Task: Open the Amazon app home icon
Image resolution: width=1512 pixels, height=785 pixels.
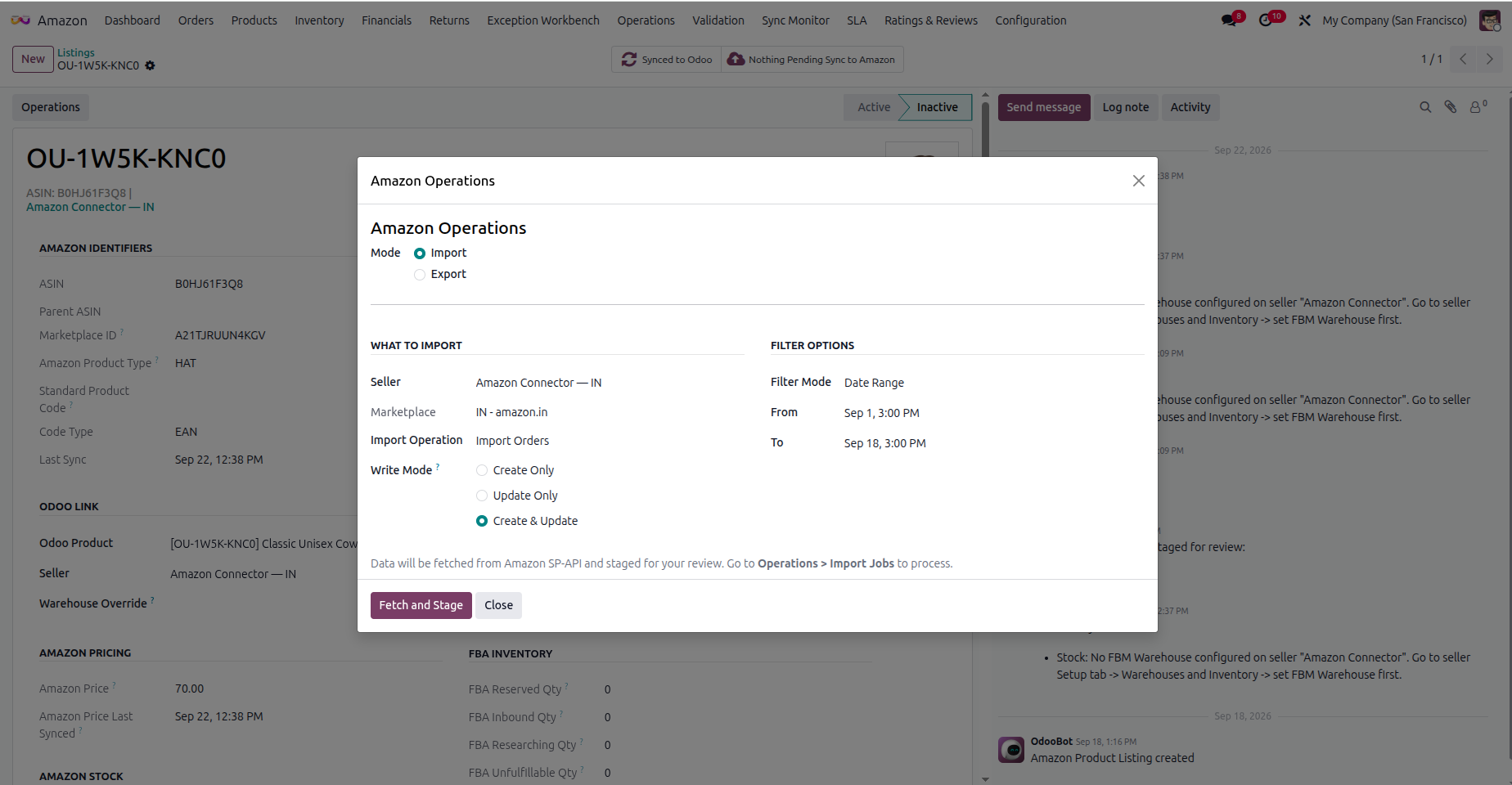Action: click(20, 20)
